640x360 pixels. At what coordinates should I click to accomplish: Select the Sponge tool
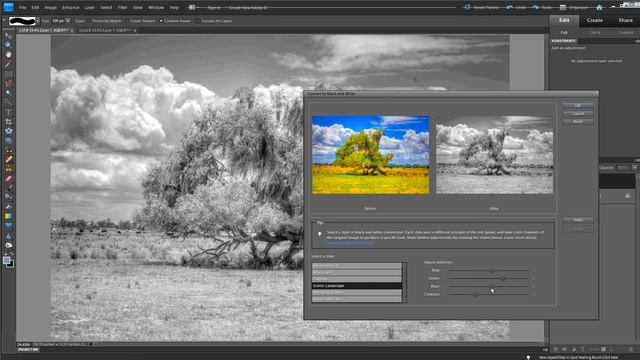(8, 245)
